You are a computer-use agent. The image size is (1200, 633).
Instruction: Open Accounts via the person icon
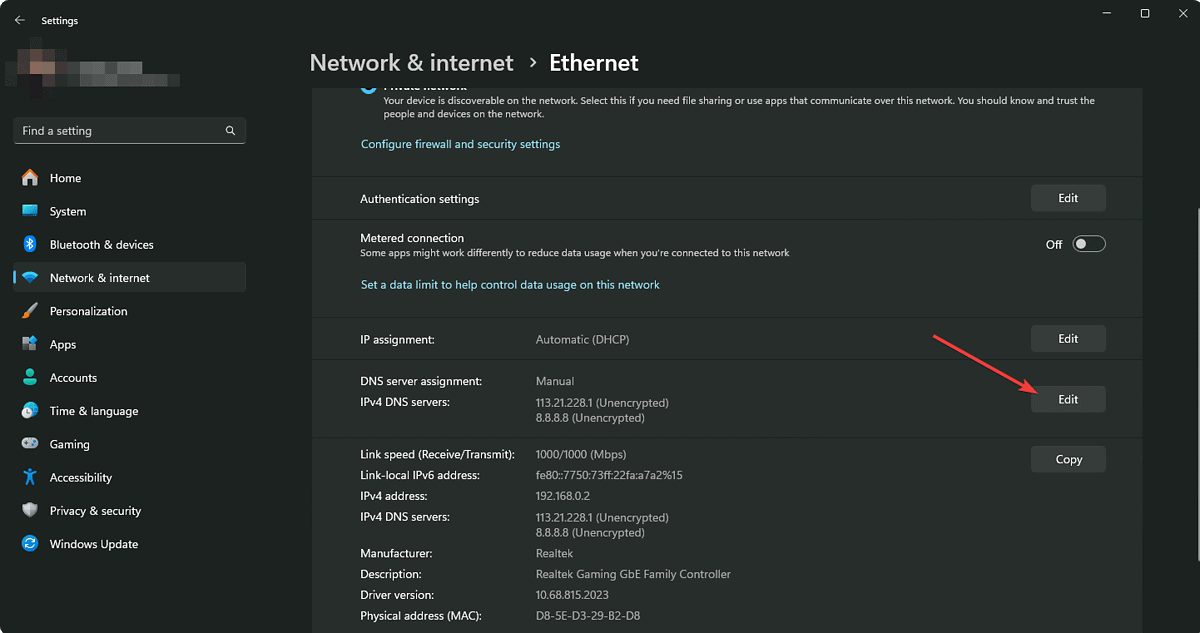[x=30, y=378]
